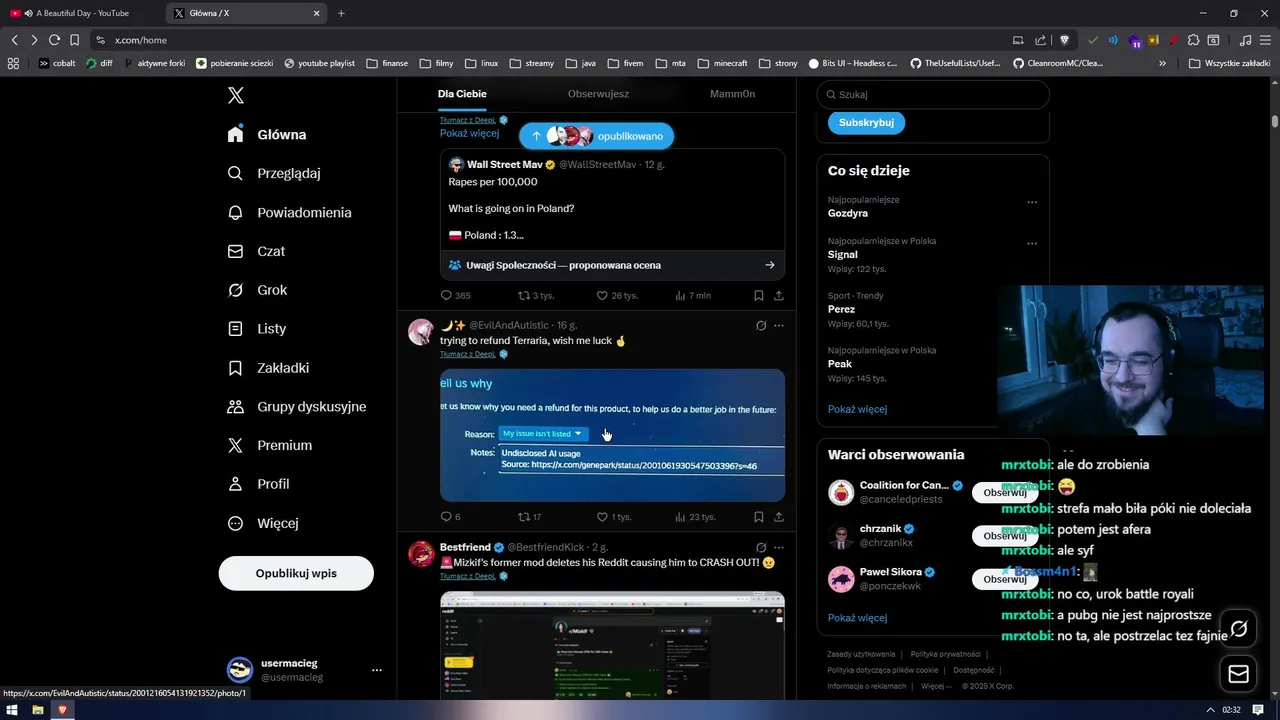
Task: Click the X logo in sidebar
Action: click(236, 95)
